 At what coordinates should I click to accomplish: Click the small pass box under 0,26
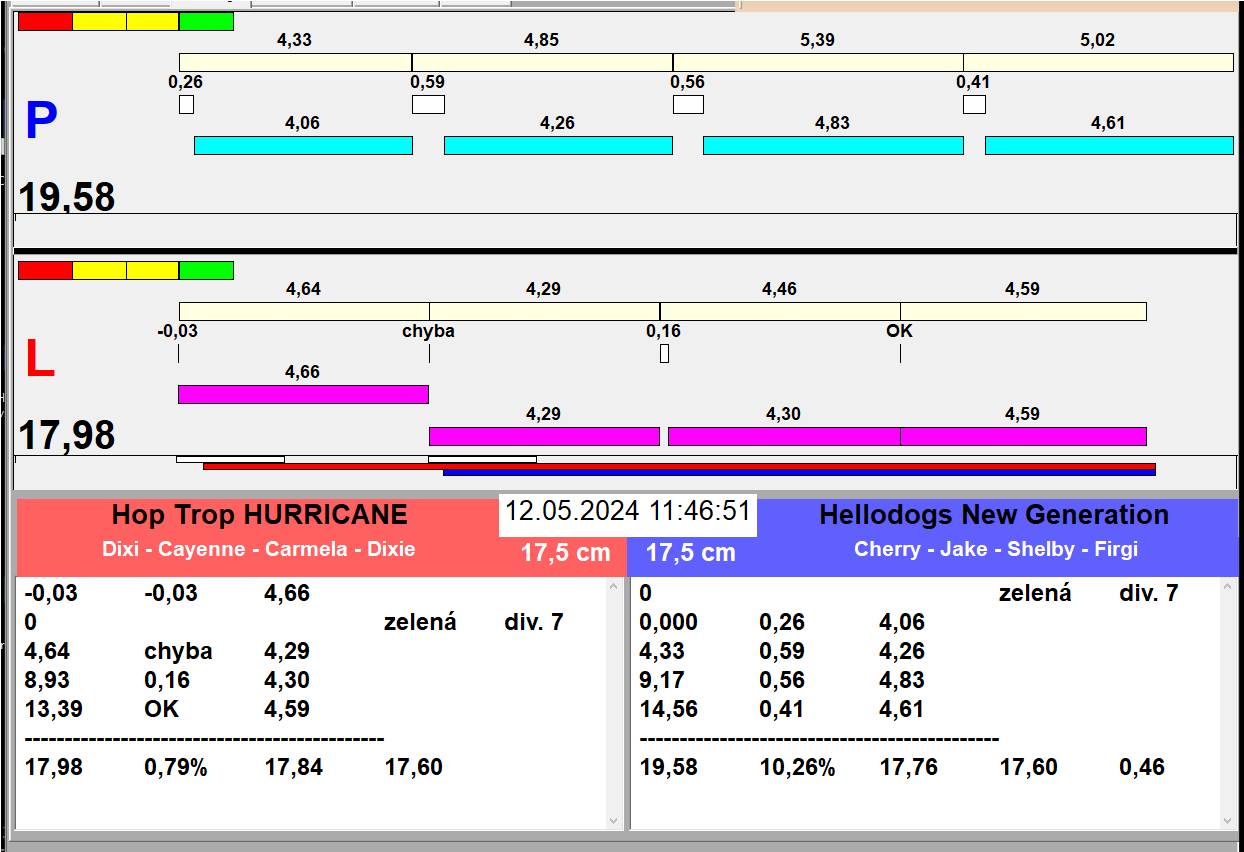pyautogui.click(x=186, y=104)
